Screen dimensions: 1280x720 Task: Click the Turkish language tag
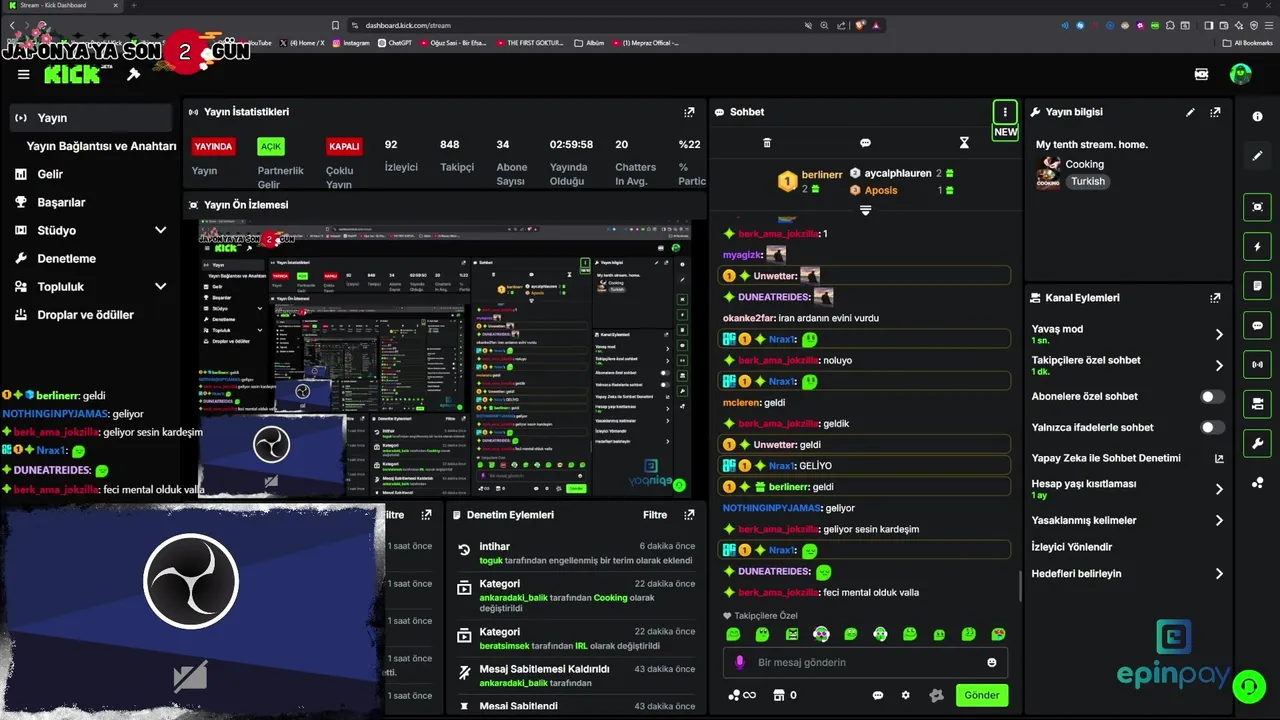click(1088, 182)
